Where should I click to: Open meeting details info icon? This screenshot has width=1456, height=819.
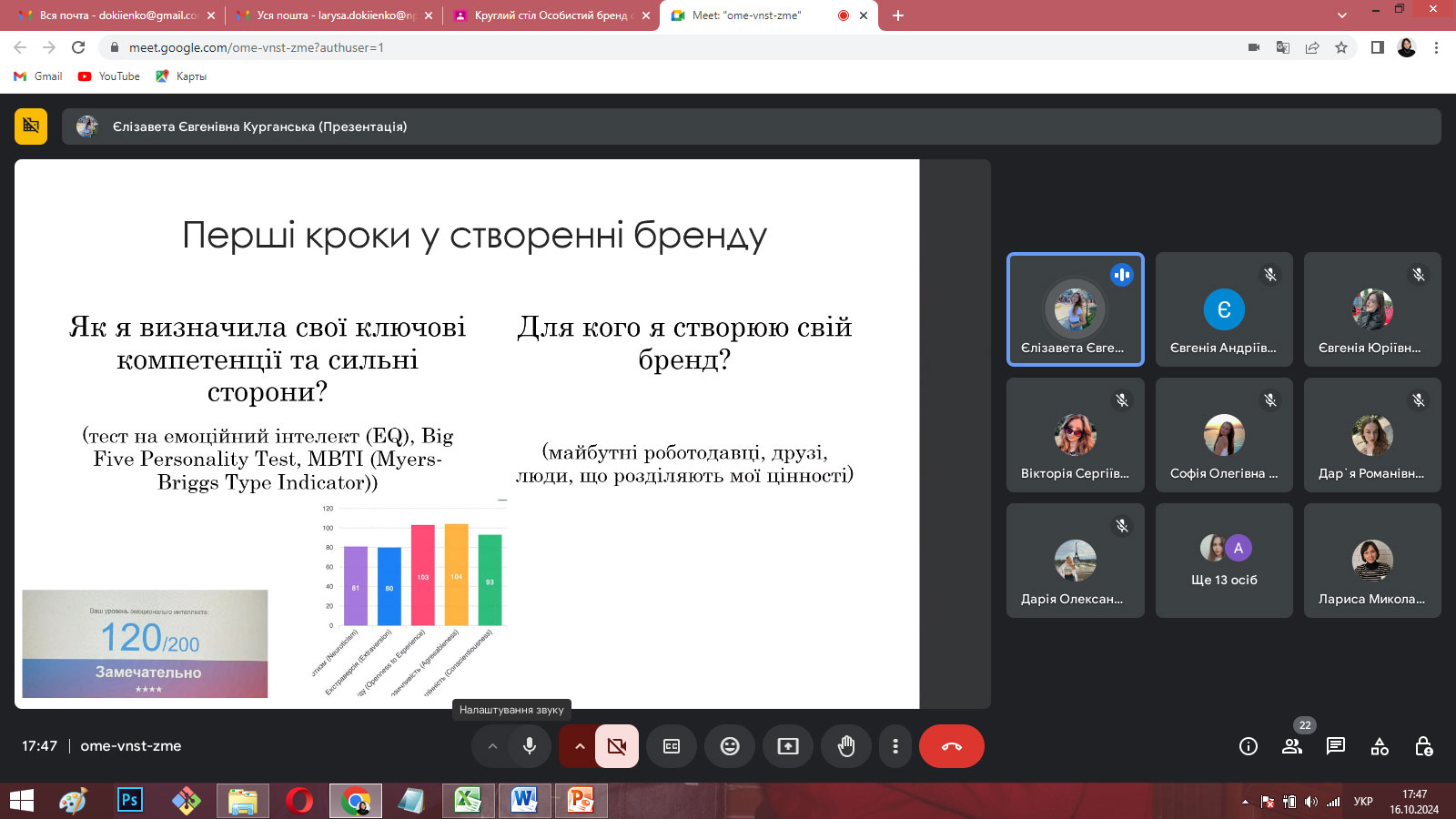coord(1249,746)
